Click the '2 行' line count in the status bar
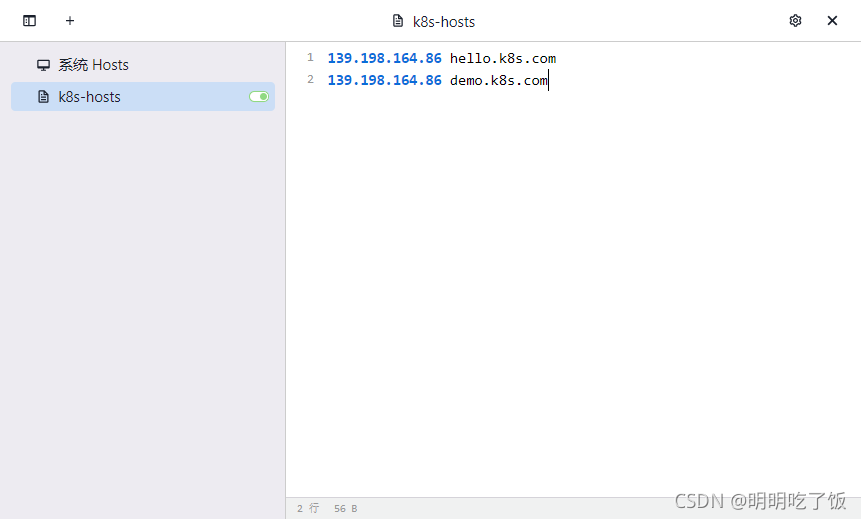The image size is (861, 519). pos(308,509)
